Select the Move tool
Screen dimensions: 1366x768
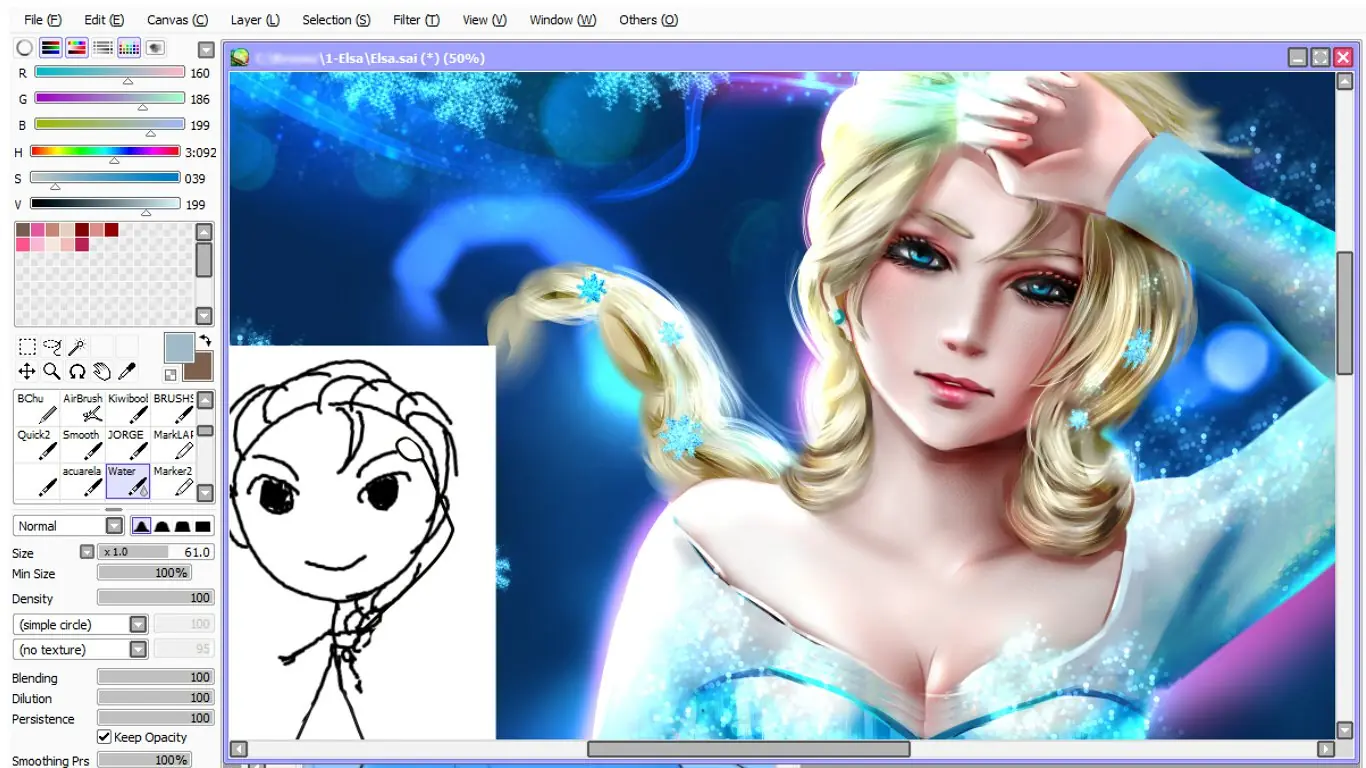pos(27,372)
